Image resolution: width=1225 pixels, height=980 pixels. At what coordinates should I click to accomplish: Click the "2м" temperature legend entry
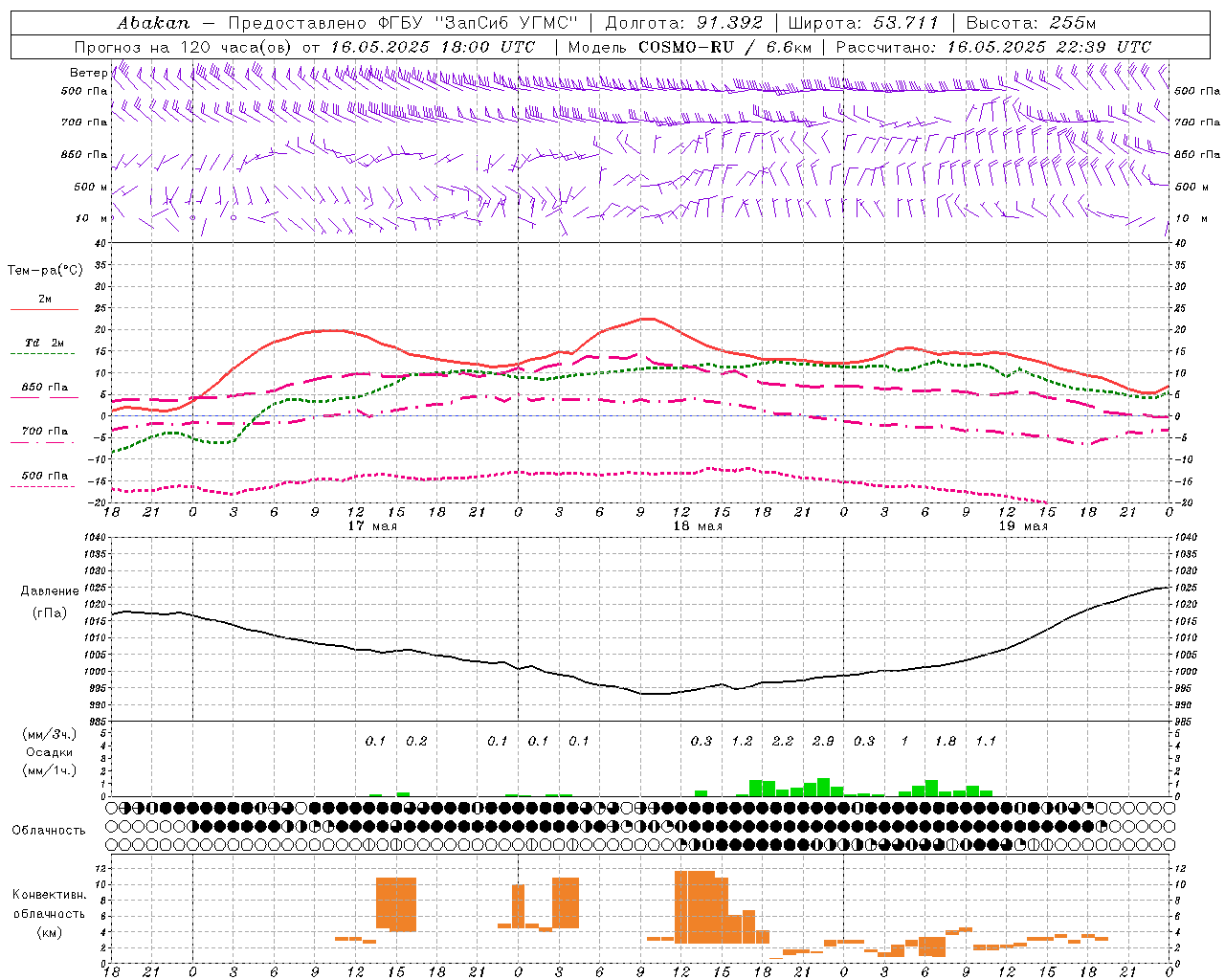pyautogui.click(x=45, y=300)
